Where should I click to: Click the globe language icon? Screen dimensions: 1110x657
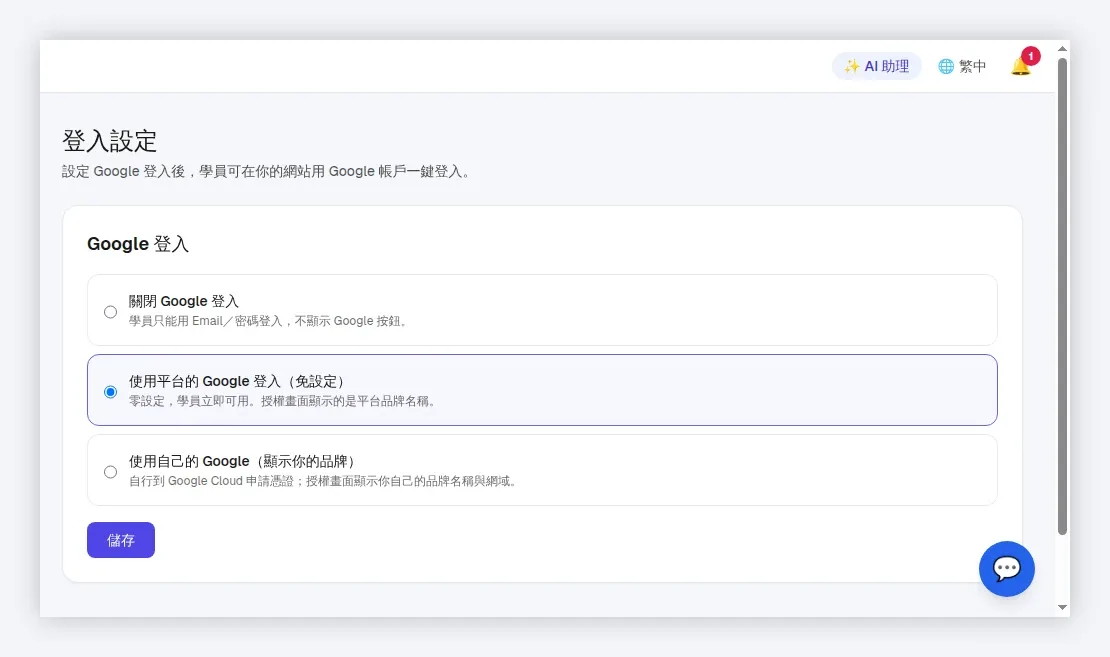tap(946, 66)
